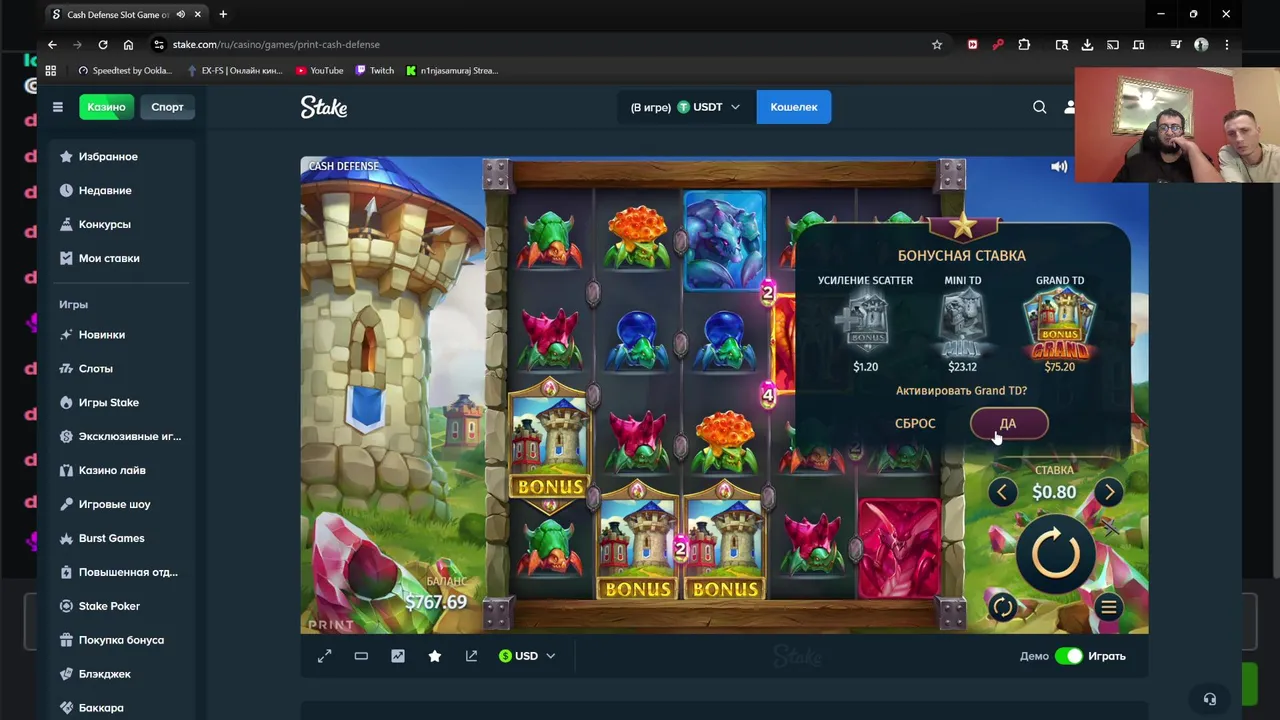Select the Mini TD bonus icon

[x=963, y=322]
